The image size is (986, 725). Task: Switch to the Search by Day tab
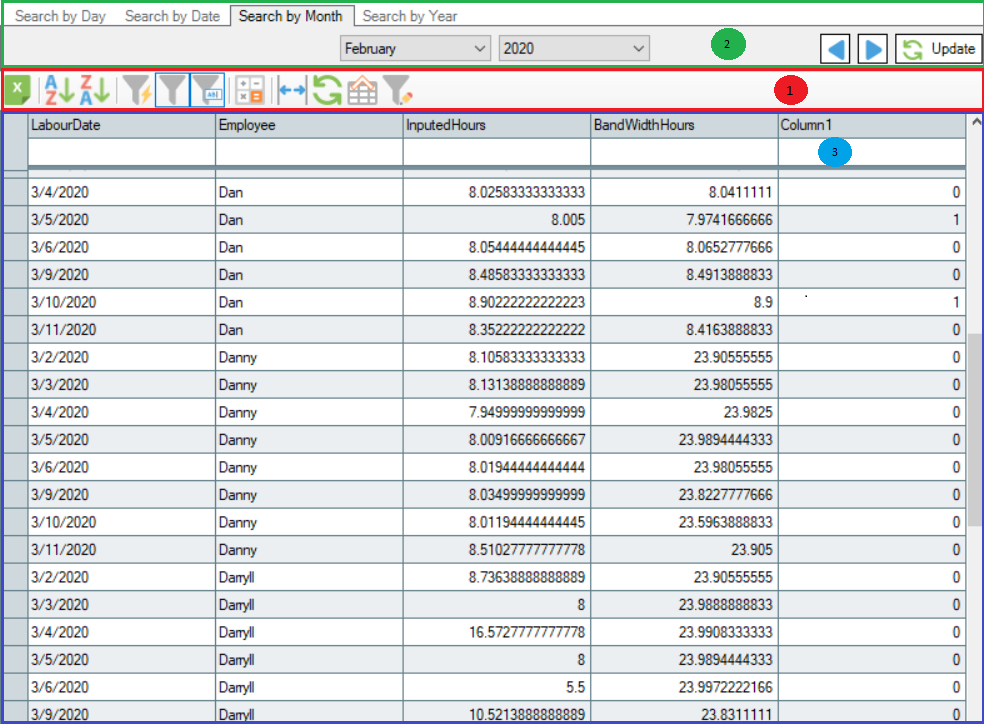59,15
